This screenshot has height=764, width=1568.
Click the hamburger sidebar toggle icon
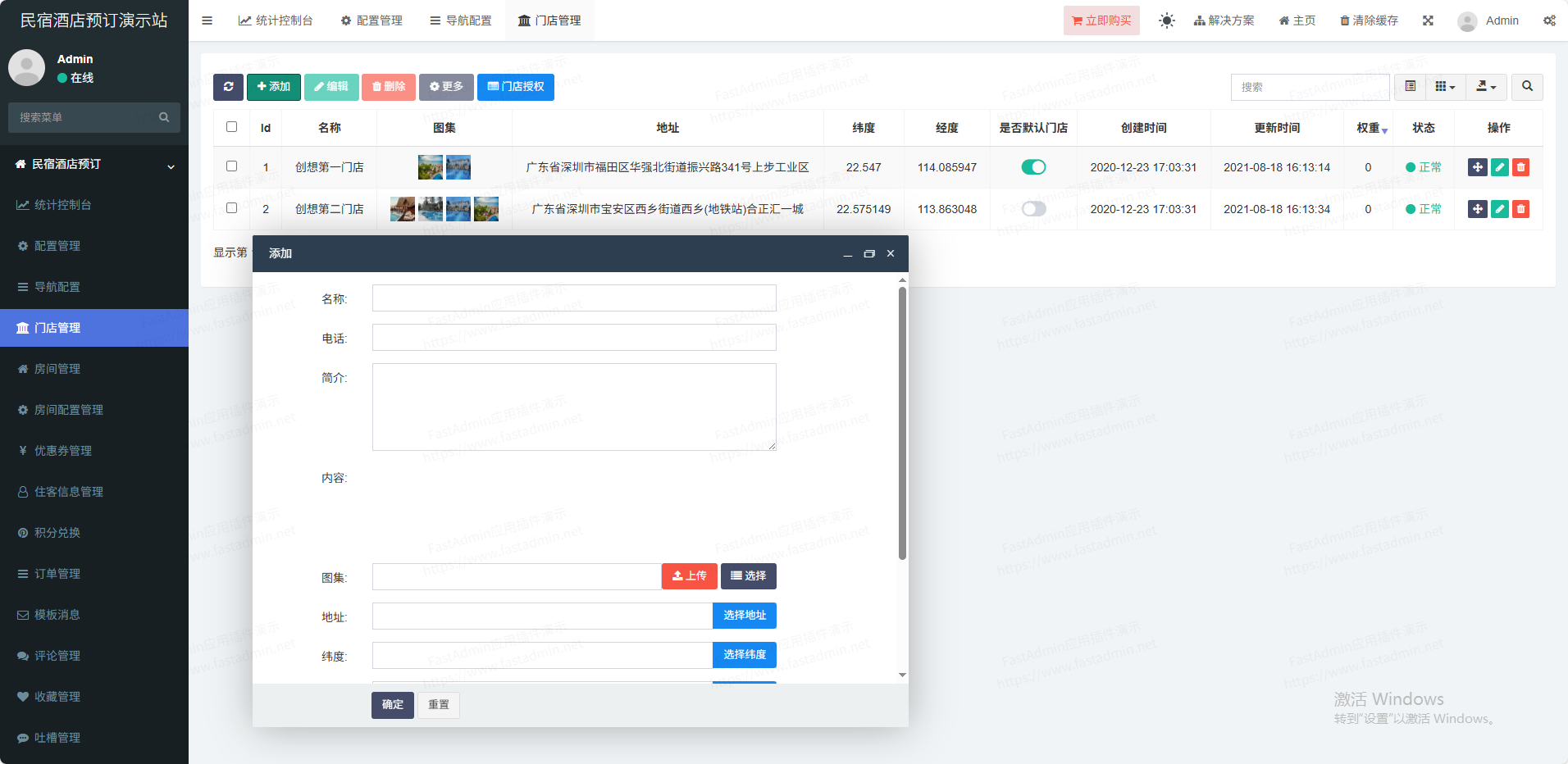pos(207,20)
